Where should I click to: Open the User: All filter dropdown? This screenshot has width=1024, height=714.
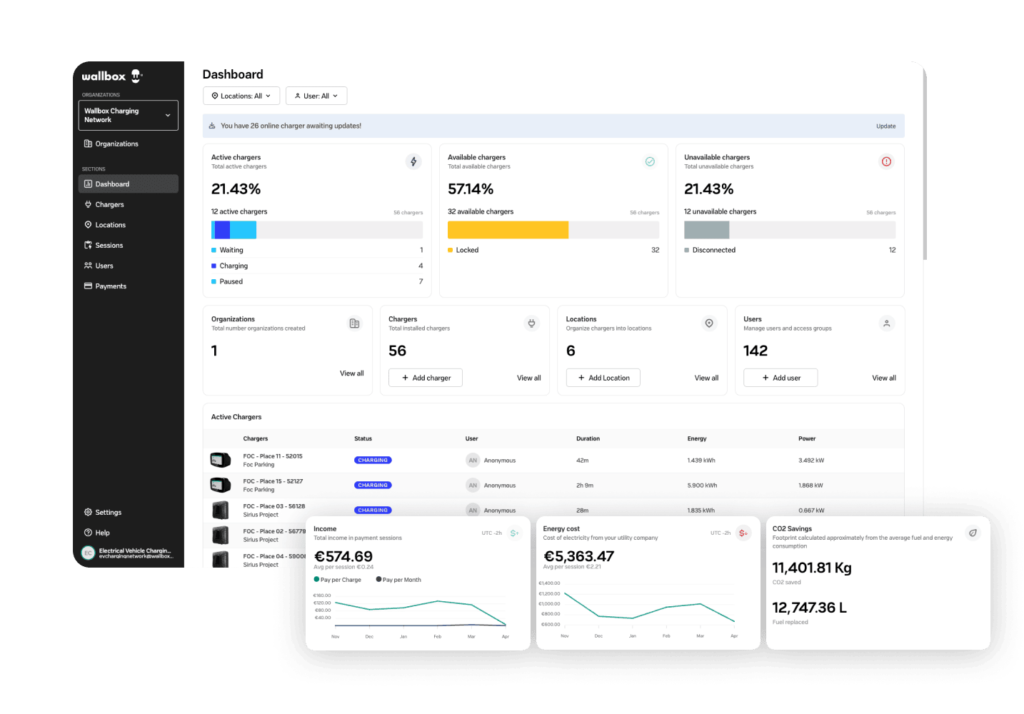(316, 96)
